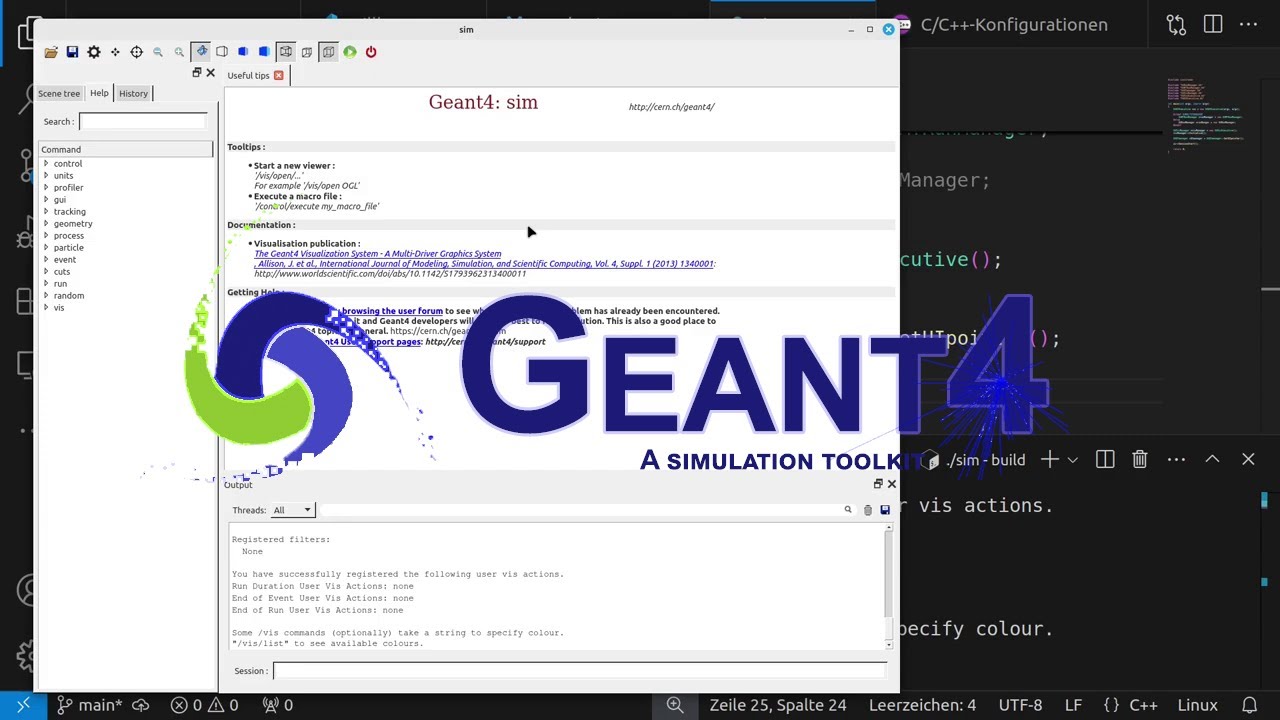This screenshot has height=720, width=1280.
Task: Expand the gui command node
Action: click(46, 199)
